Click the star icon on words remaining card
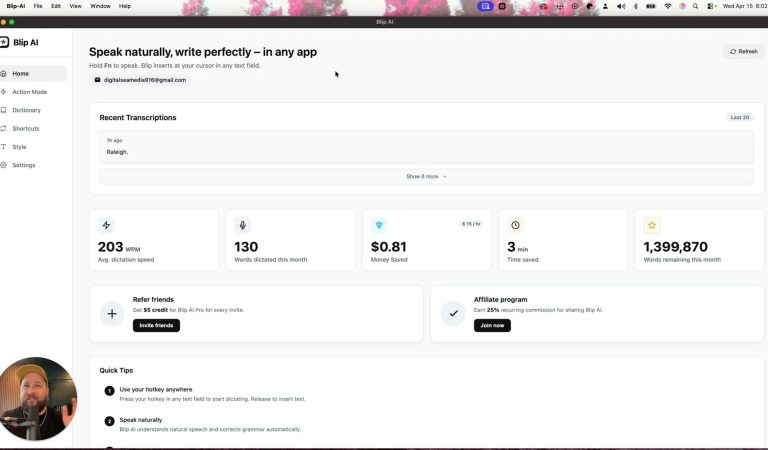Viewport: 768px width, 450px height. (x=652, y=225)
